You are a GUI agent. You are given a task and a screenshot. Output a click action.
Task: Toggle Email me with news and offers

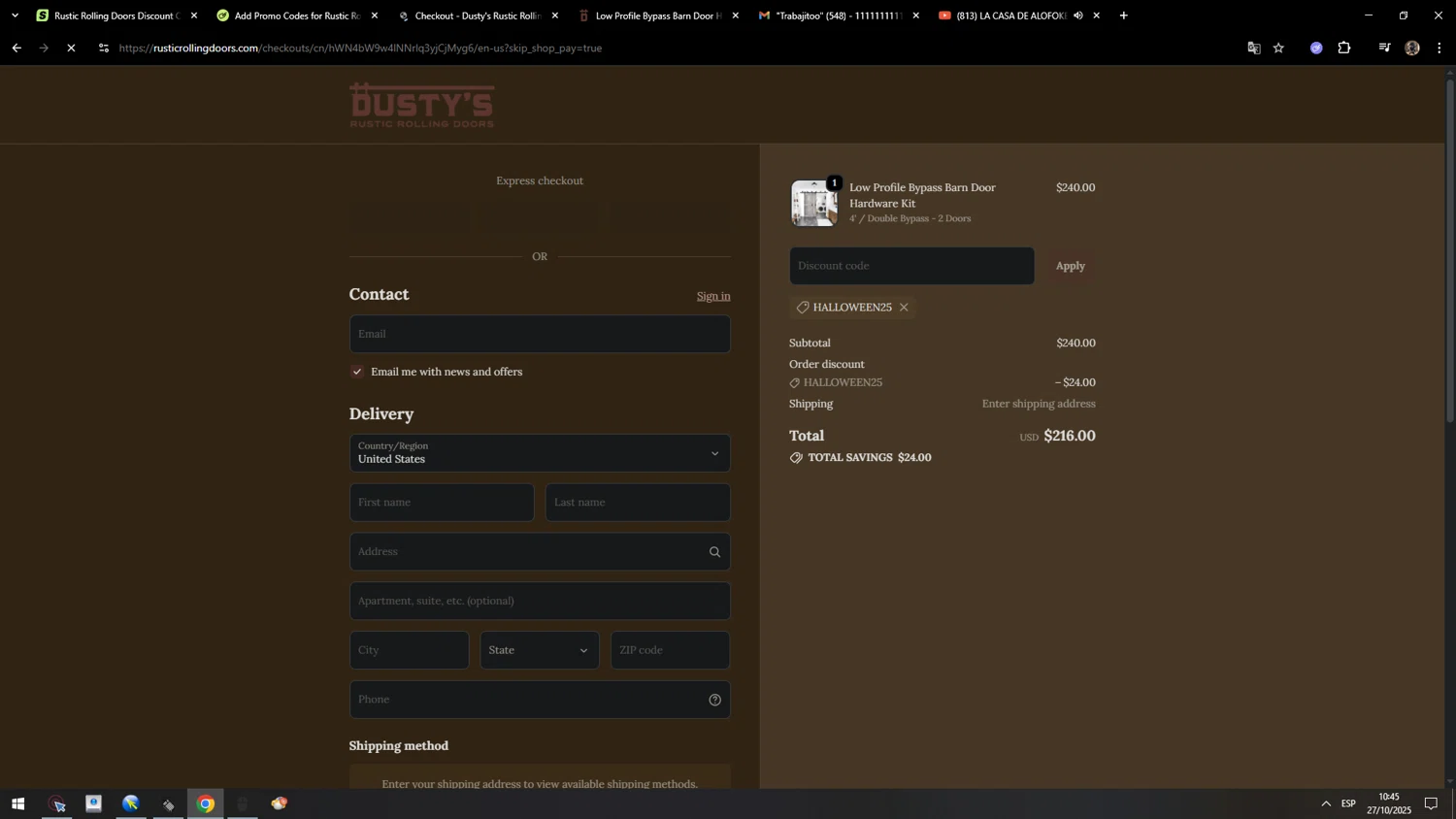[x=357, y=372]
